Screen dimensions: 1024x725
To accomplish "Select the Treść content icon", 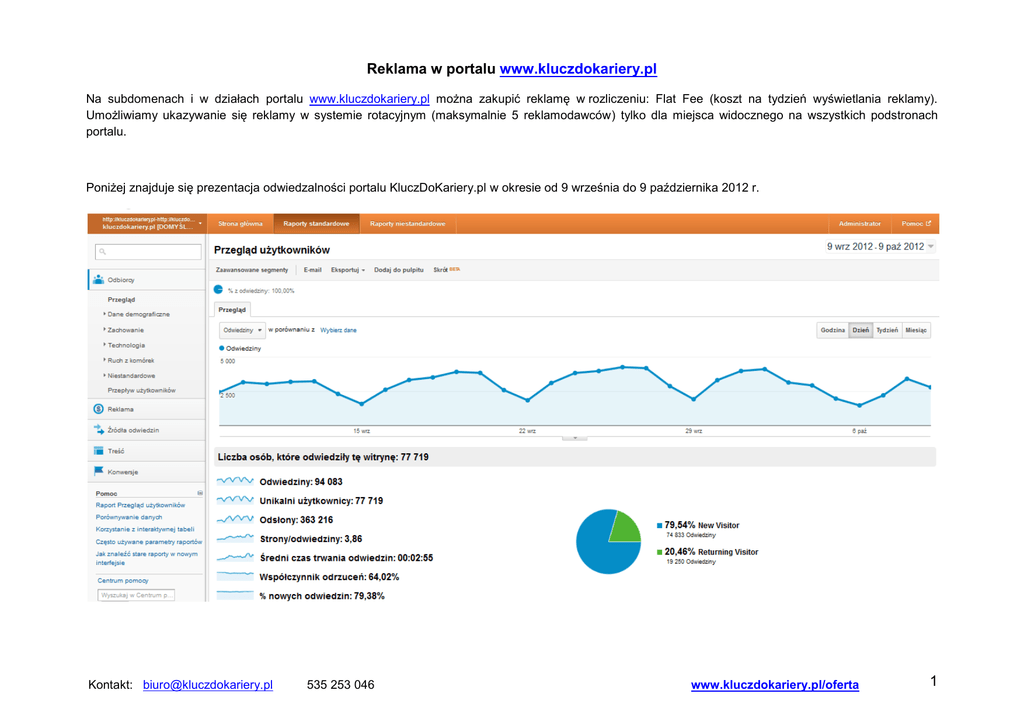I will [x=98, y=451].
